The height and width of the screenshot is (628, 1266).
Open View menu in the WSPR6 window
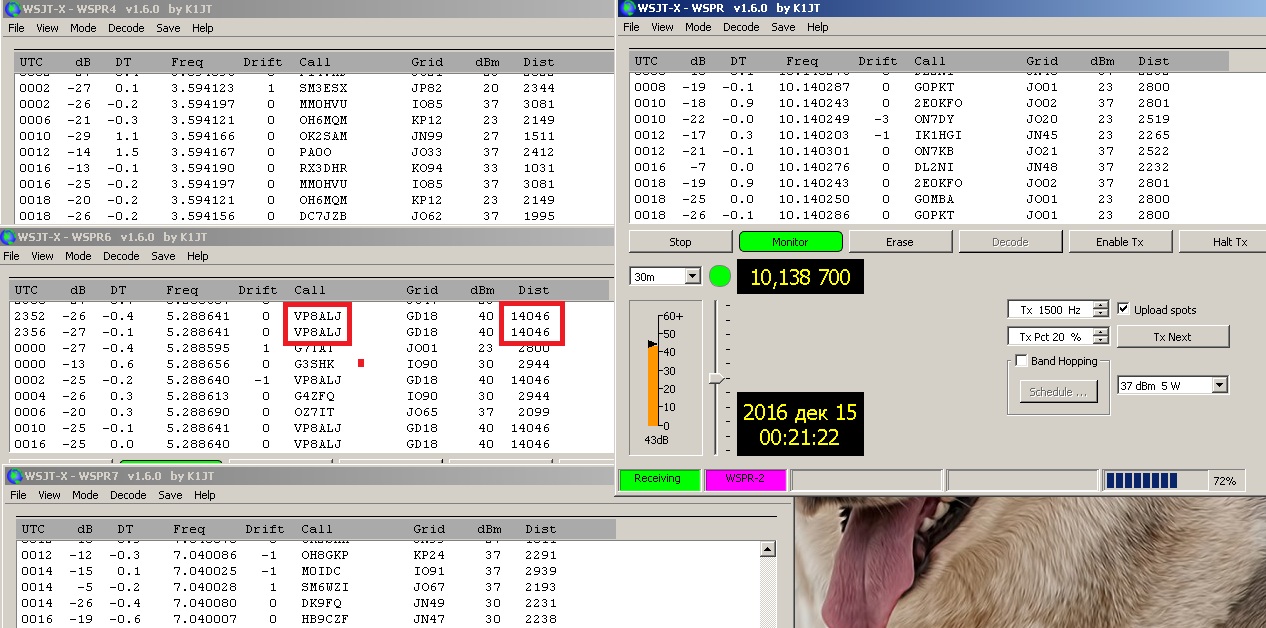point(44,256)
